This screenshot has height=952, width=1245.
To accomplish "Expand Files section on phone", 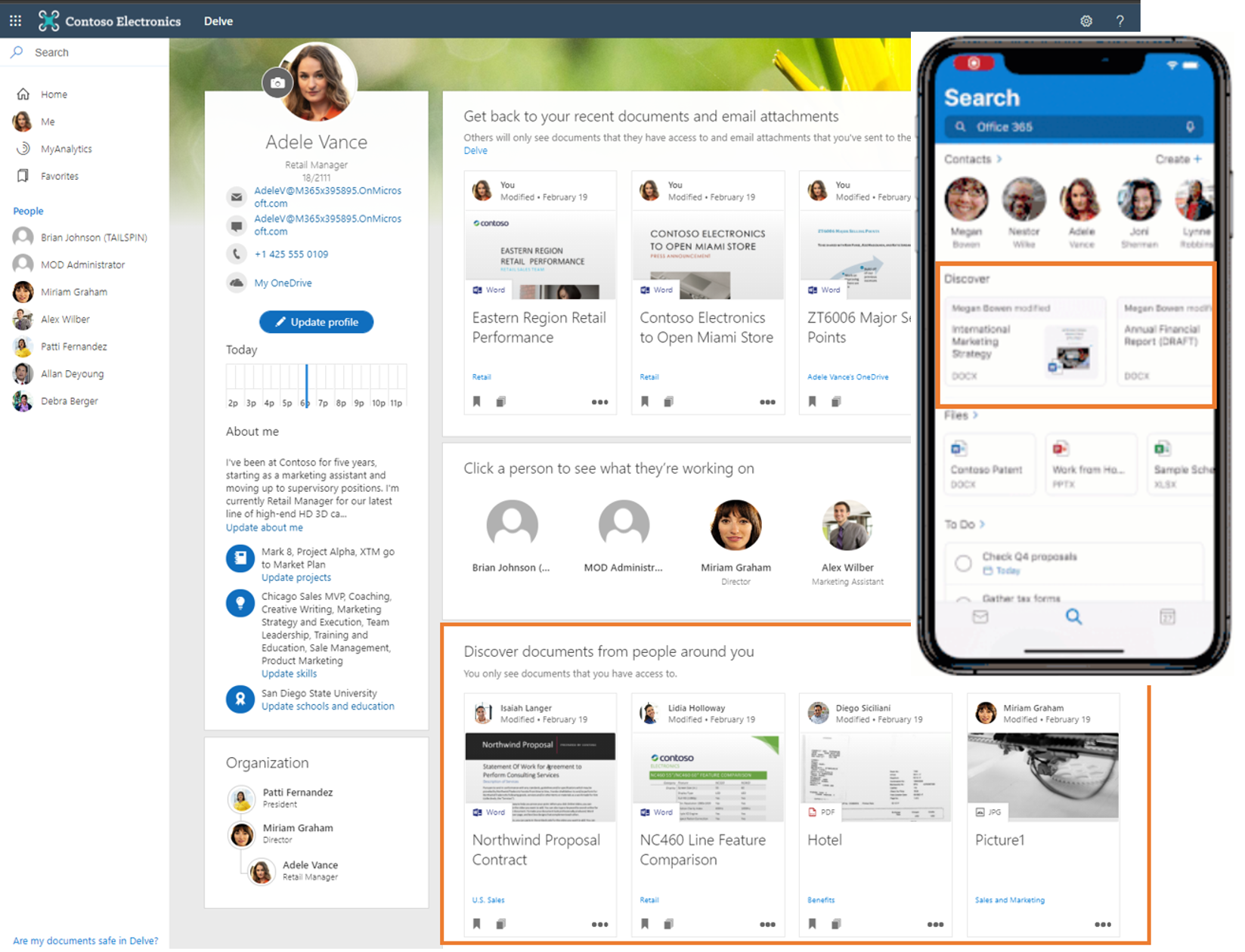I will [961, 416].
